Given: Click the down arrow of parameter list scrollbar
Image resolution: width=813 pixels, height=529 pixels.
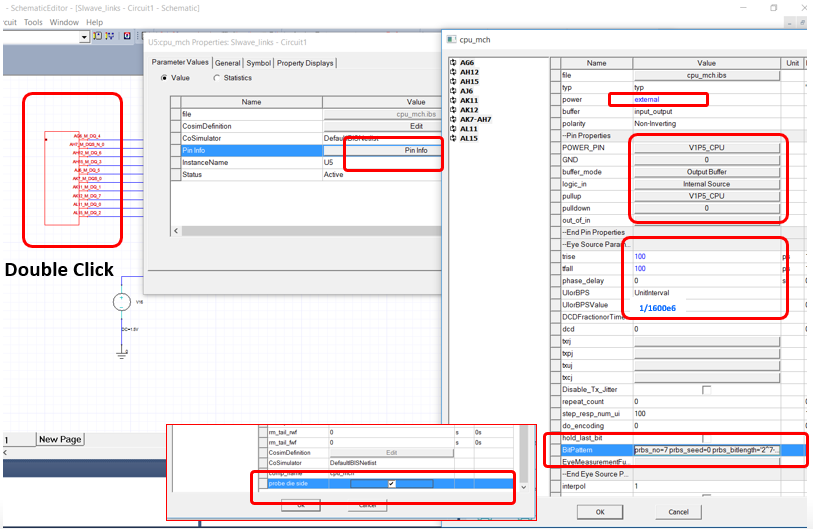Looking at the screenshot, I should tap(524, 488).
